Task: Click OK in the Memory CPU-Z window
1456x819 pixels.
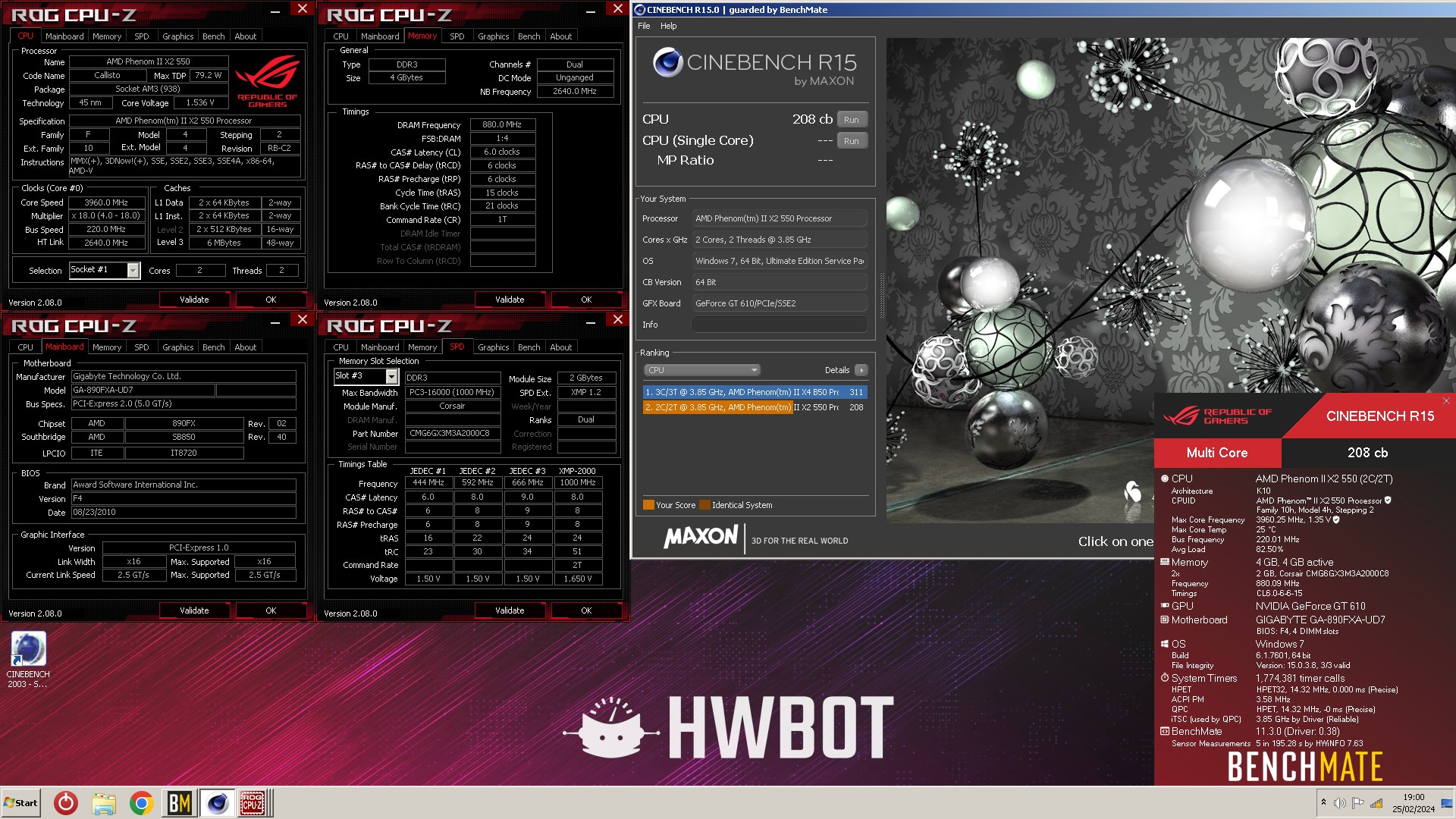Action: [x=586, y=300]
